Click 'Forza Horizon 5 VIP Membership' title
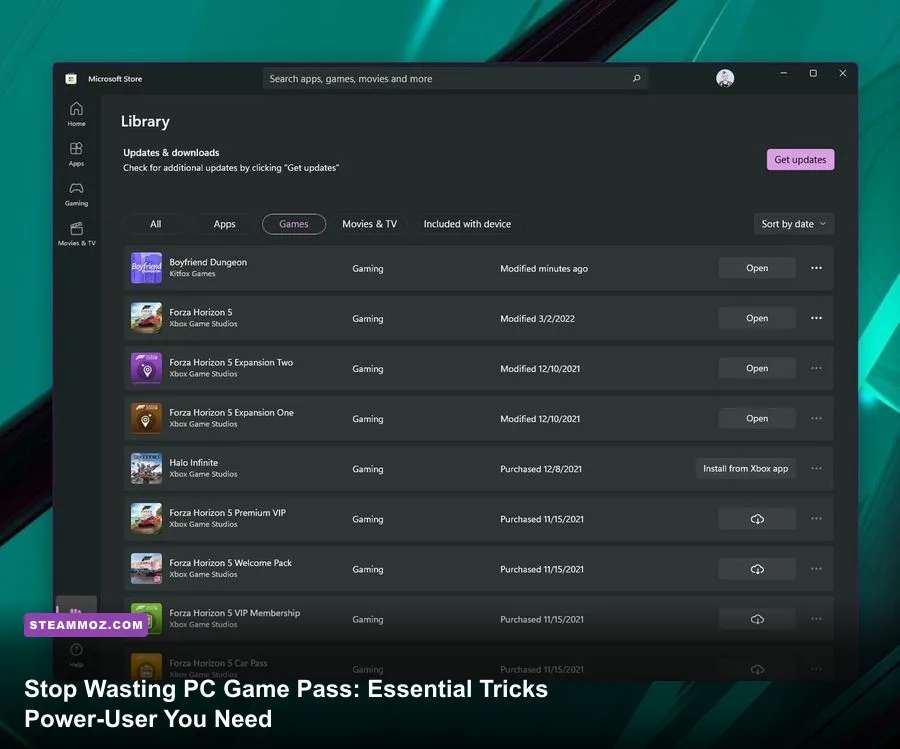The width and height of the screenshot is (900, 749). [234, 613]
